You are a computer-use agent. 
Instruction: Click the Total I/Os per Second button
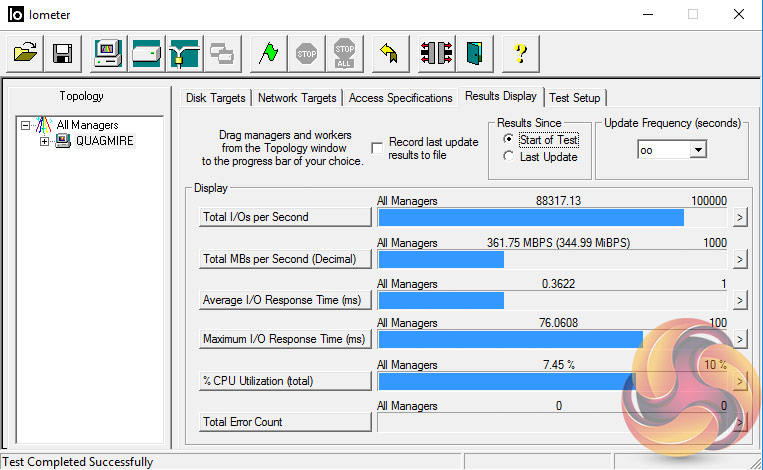point(285,217)
